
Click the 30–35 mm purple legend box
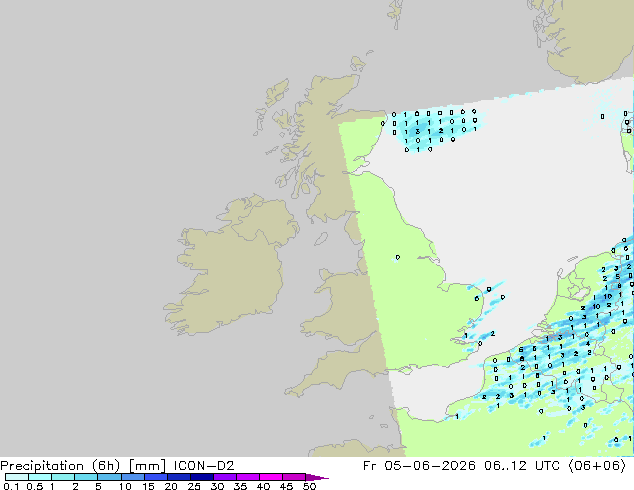225,477
